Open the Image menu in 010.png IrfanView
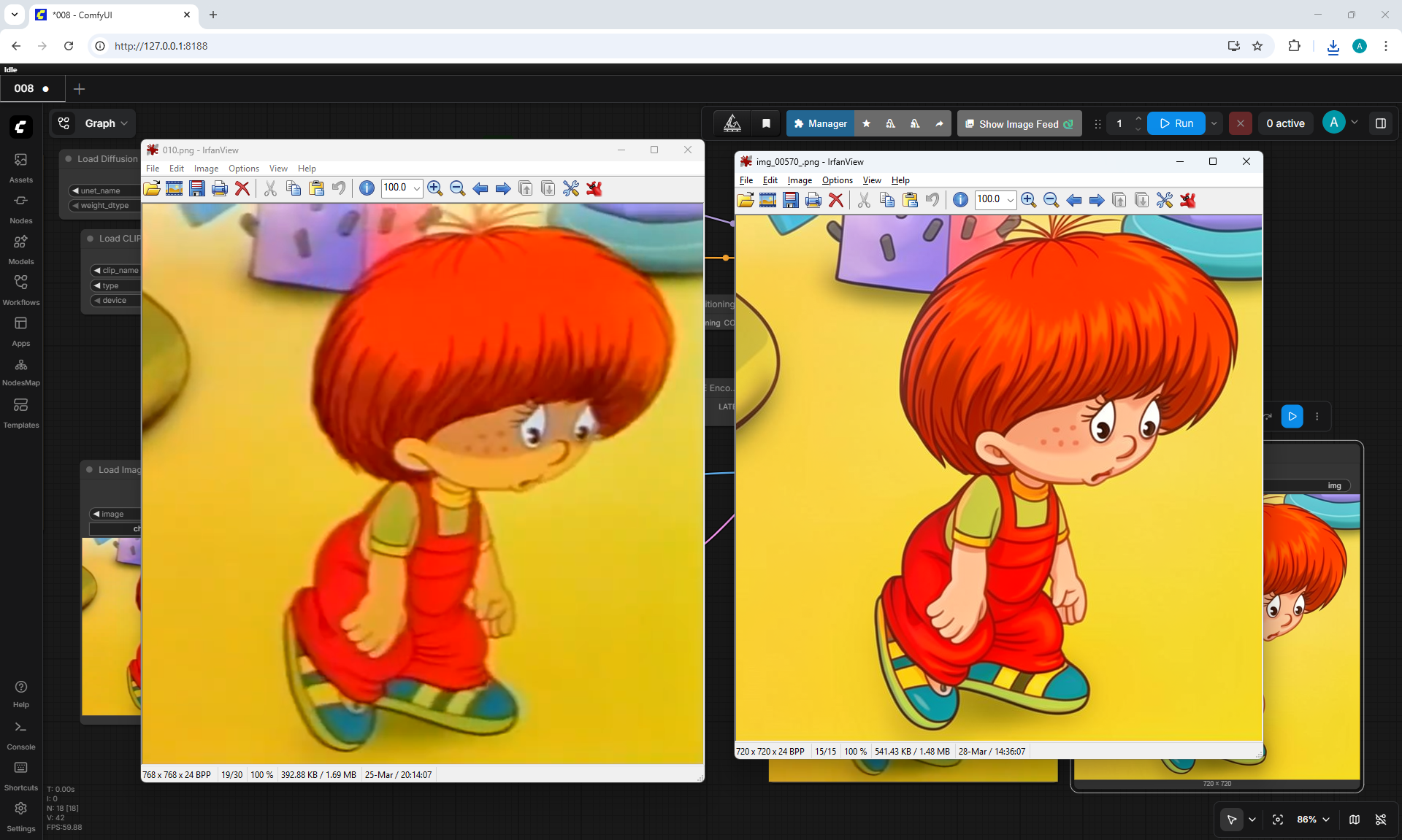 tap(206, 169)
